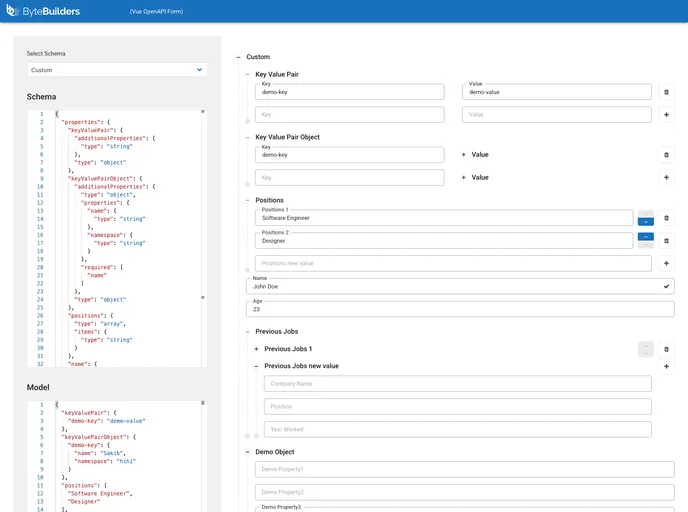Click the checkmark in the Name field
Viewport: 688px width, 512px height.
666,286
